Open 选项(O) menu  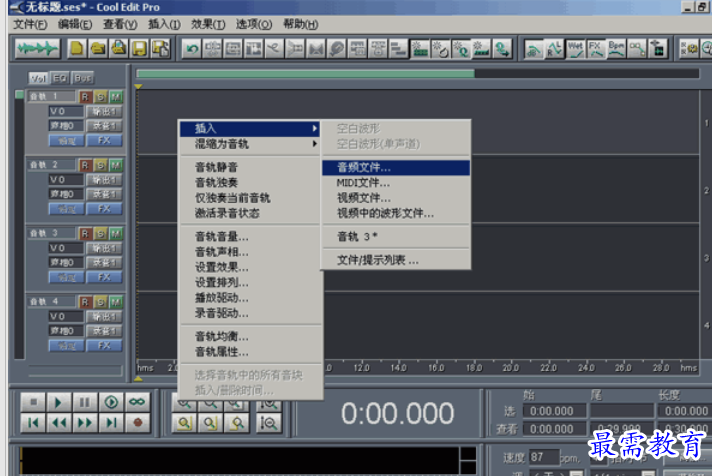254,24
